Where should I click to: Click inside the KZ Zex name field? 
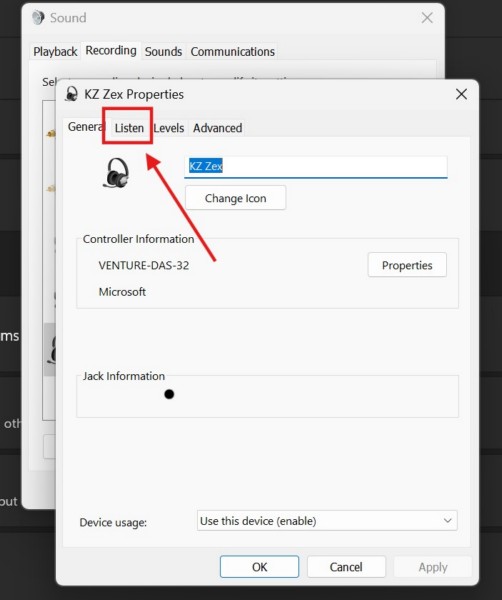tap(316, 166)
